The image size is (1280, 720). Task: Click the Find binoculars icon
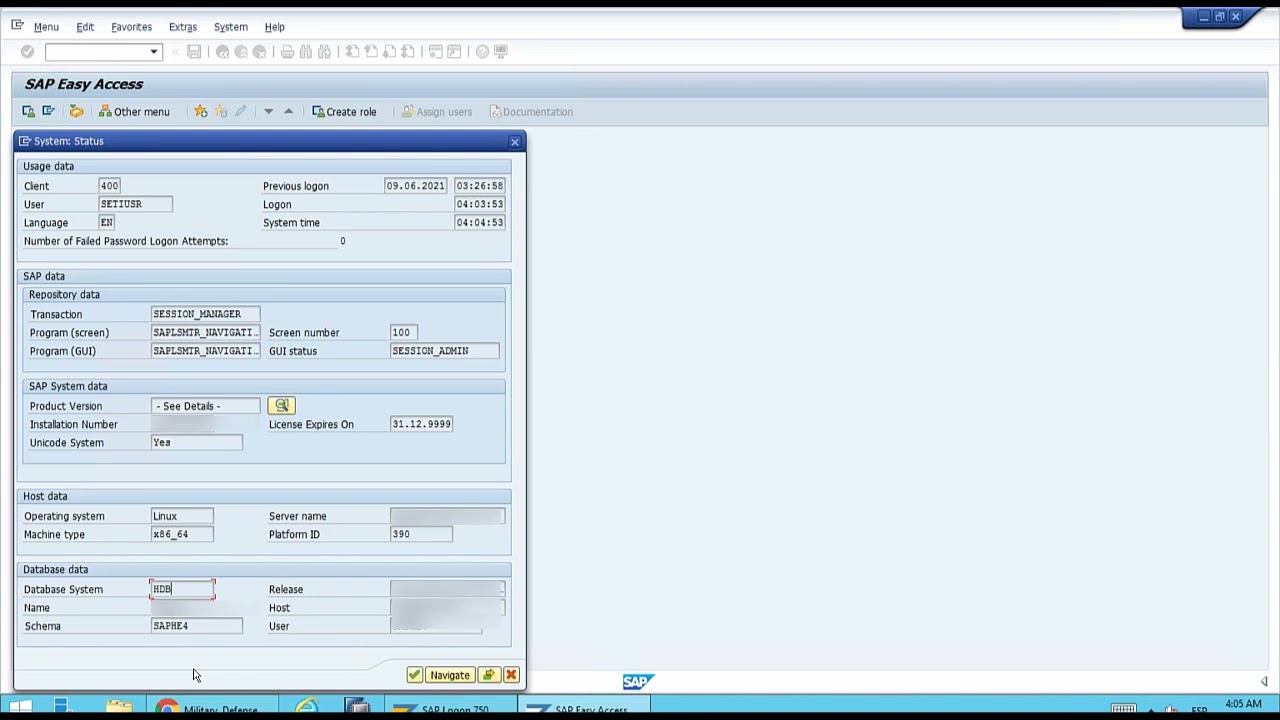[x=306, y=51]
